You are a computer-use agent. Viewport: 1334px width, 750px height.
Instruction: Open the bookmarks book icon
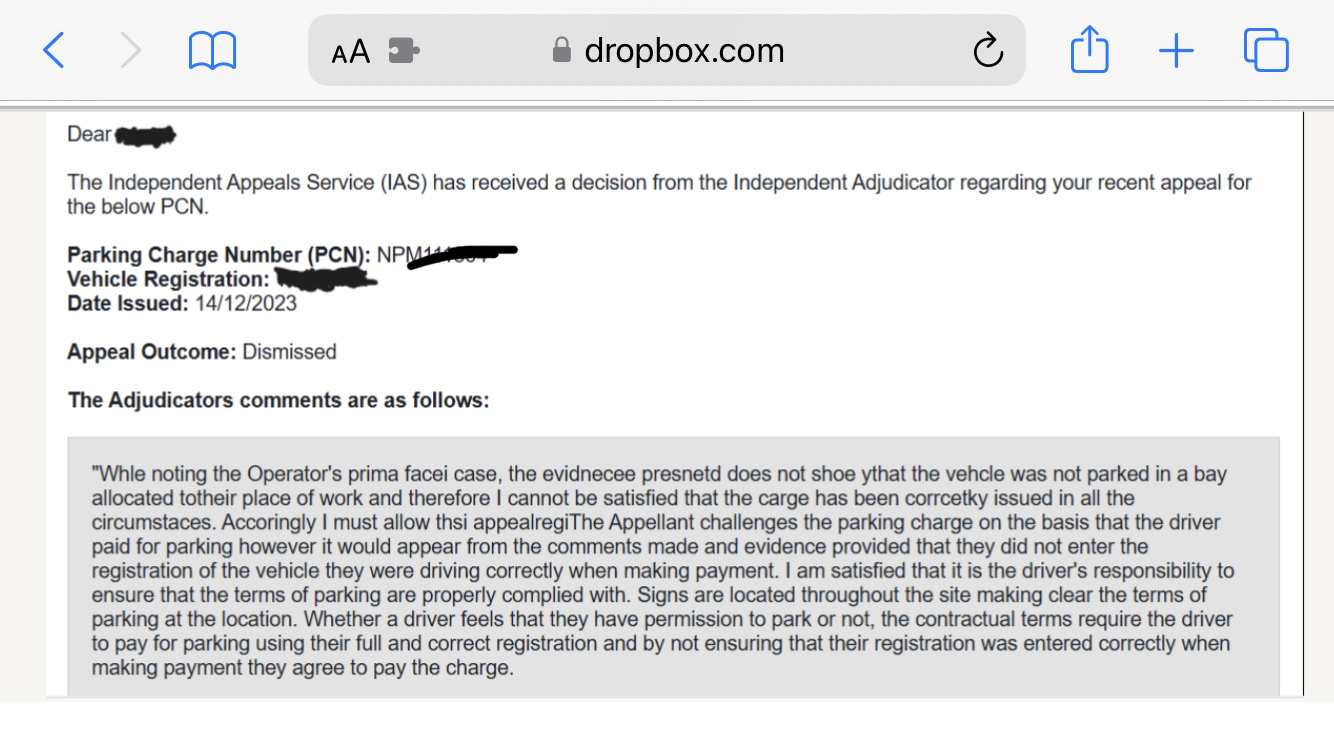click(212, 50)
